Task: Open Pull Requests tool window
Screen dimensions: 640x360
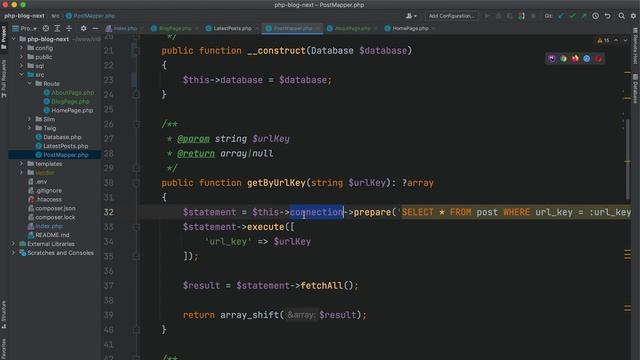Action: 4,78
